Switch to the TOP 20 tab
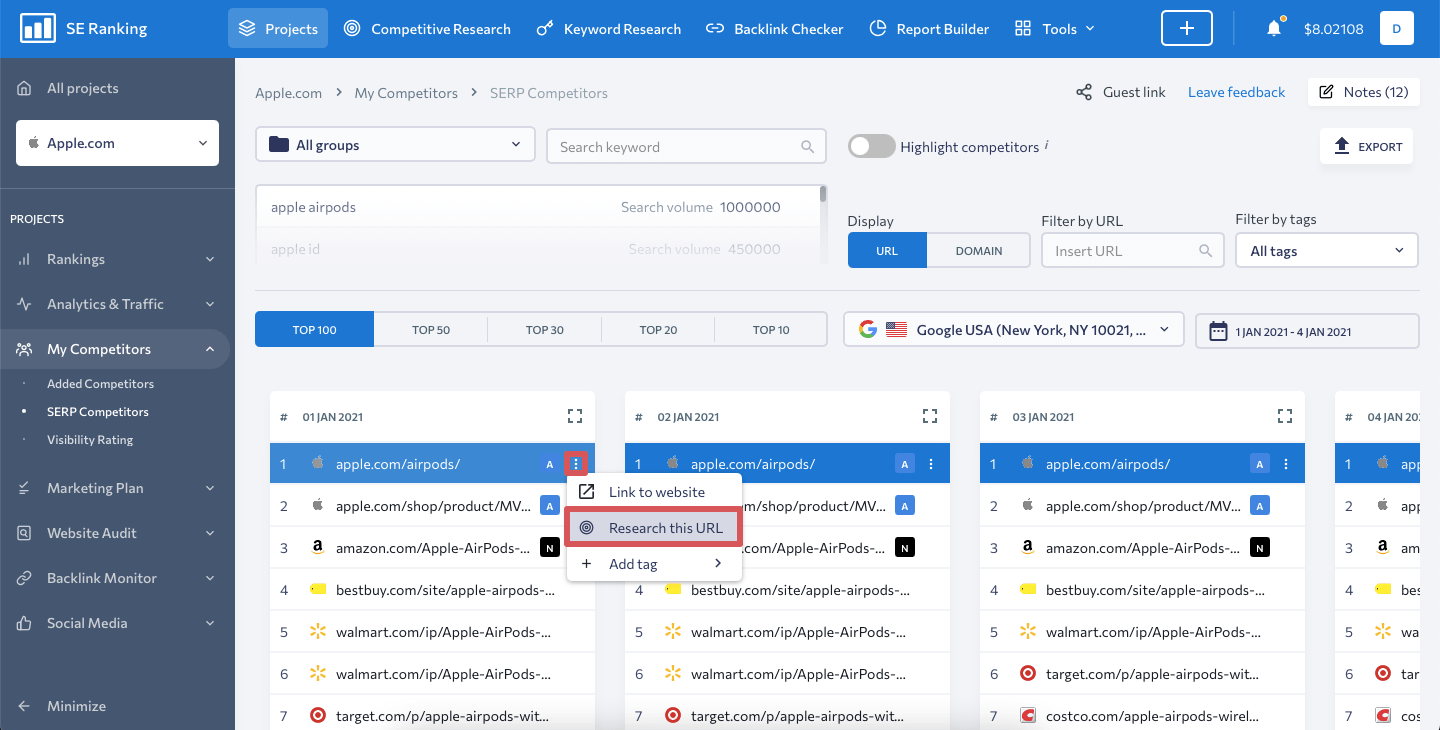Screen dimensions: 1440x730 click(658, 329)
